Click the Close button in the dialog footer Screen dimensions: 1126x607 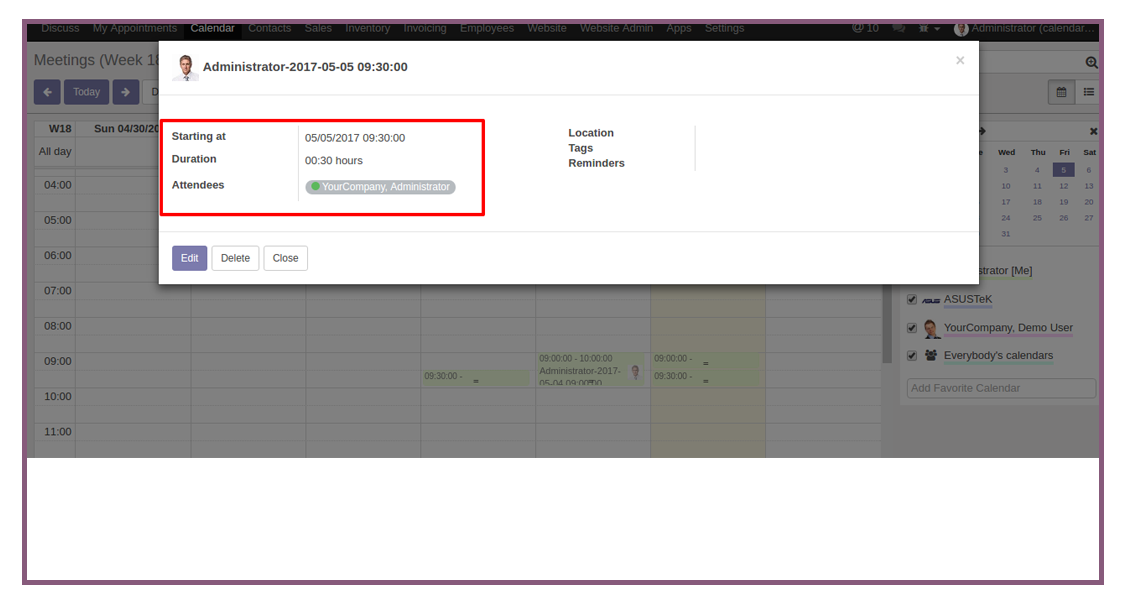[x=285, y=258]
